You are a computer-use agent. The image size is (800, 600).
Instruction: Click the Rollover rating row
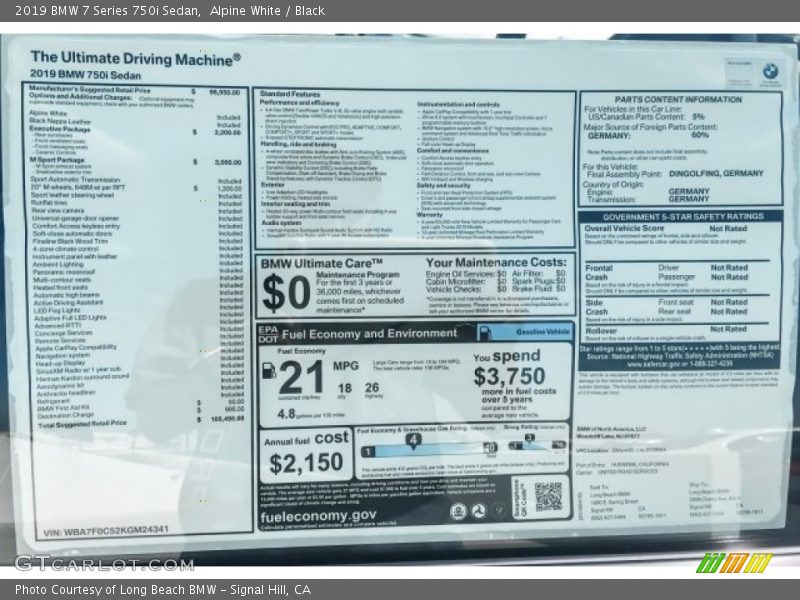[666, 330]
